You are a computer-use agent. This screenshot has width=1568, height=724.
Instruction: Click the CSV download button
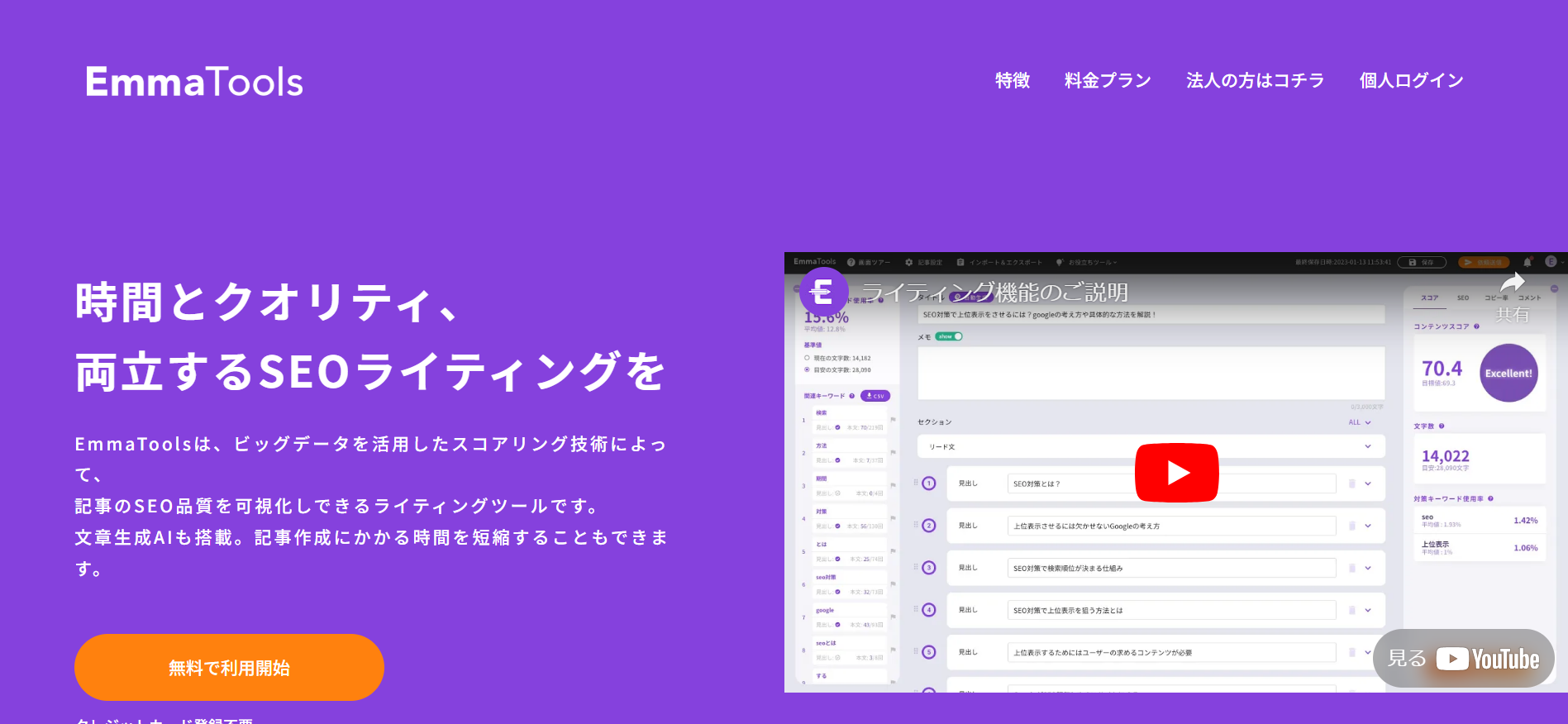coord(875,396)
